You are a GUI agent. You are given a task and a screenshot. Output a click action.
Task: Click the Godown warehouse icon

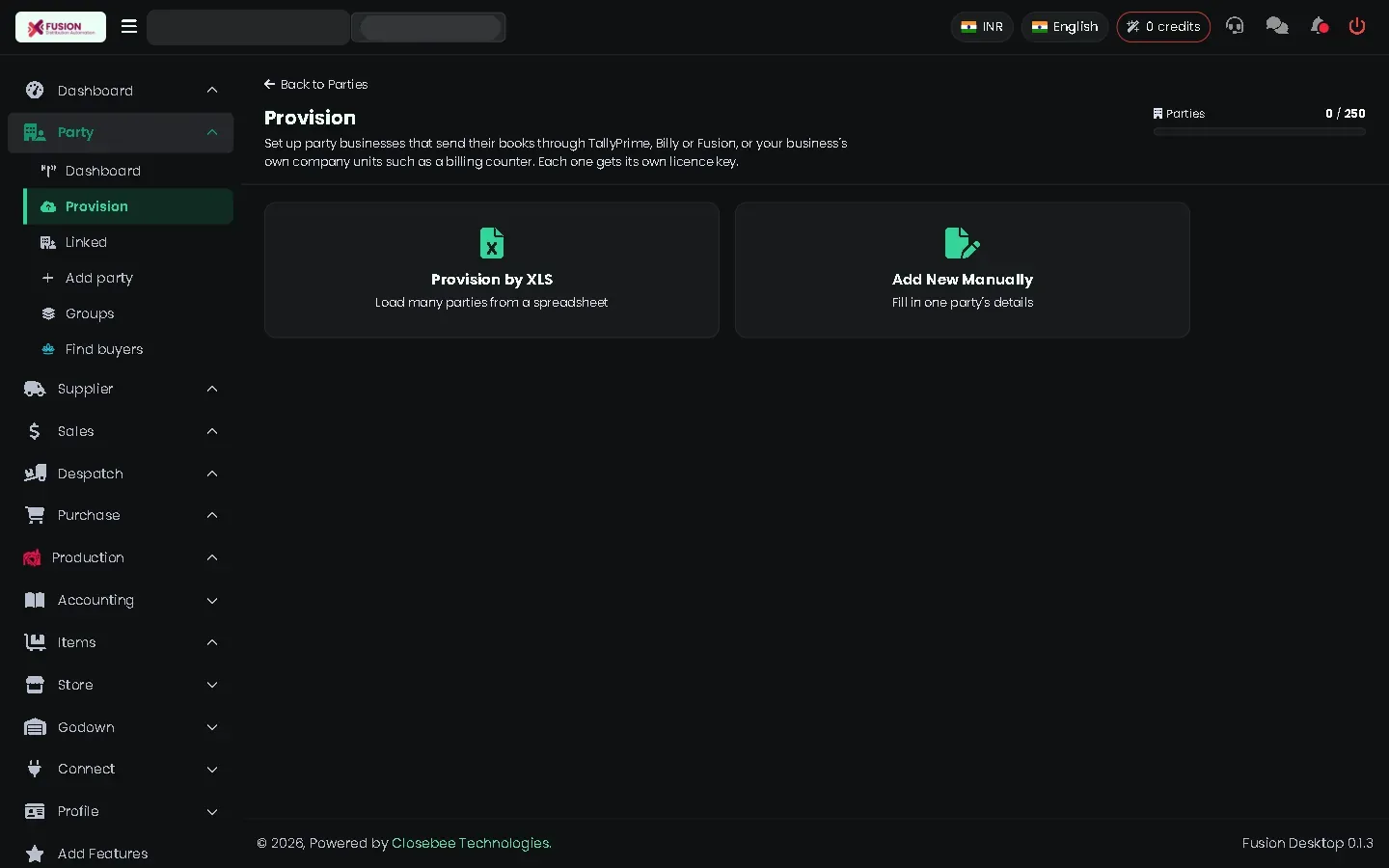click(35, 727)
